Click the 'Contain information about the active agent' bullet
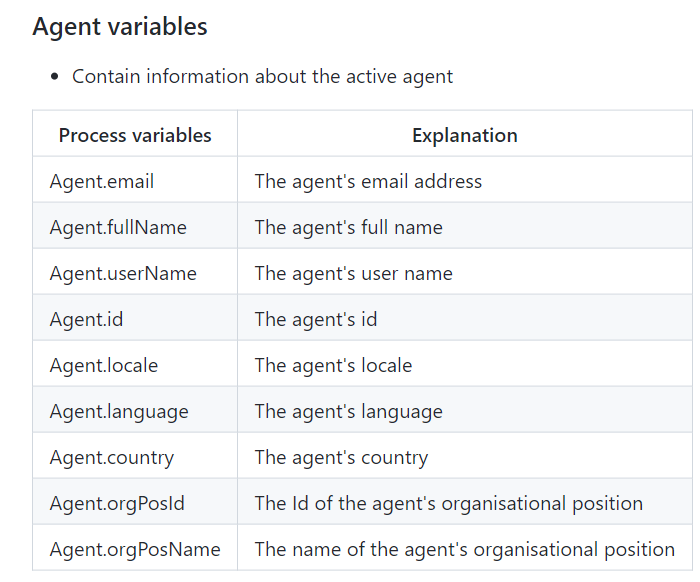This screenshot has width=700, height=582. pos(262,76)
